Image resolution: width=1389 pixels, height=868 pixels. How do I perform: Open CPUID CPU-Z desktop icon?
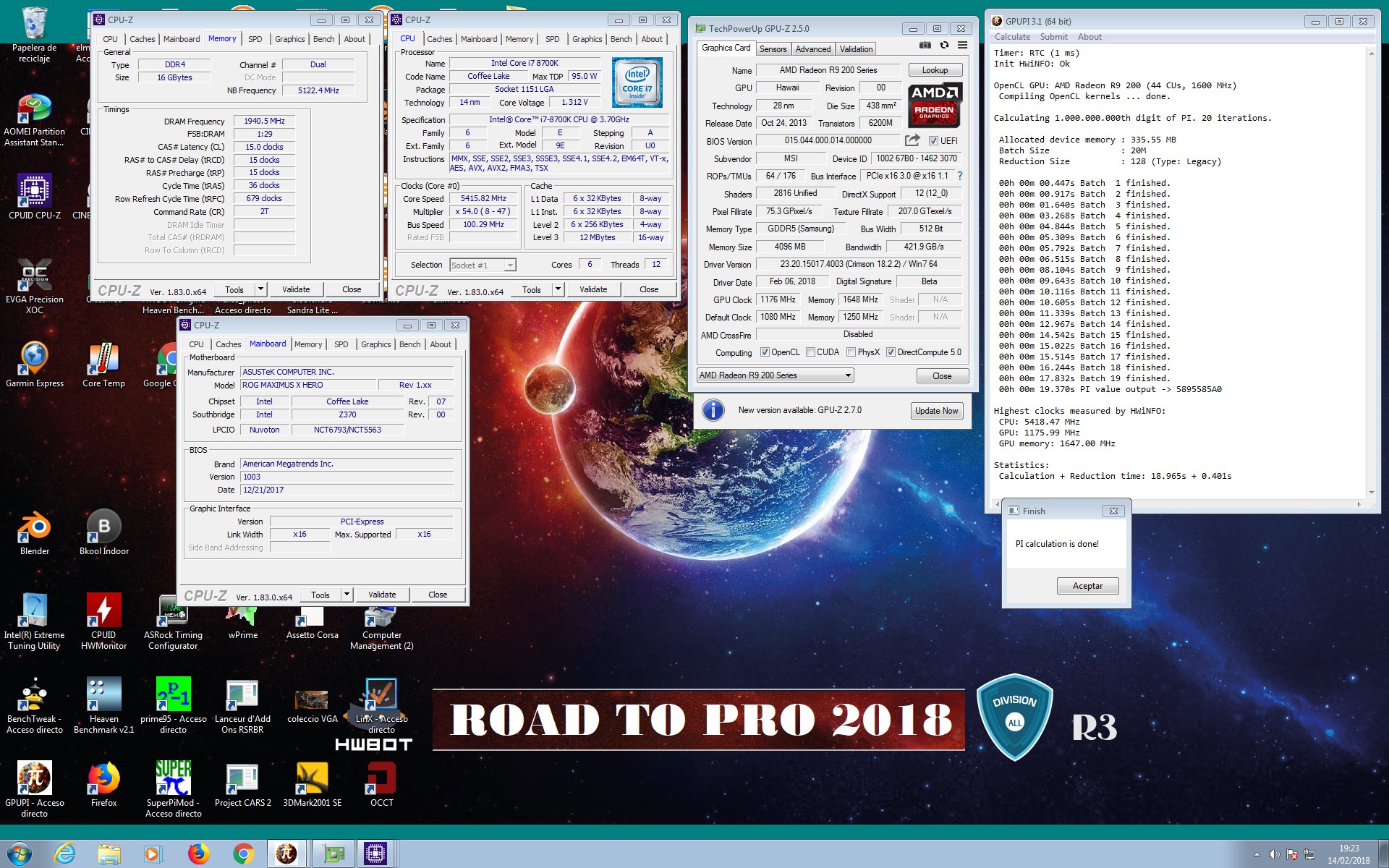point(34,197)
